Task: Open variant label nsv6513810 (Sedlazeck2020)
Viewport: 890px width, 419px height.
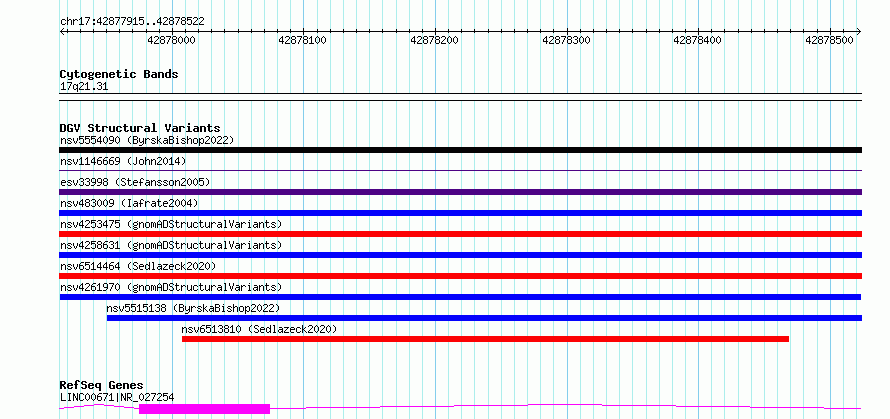Action: pyautogui.click(x=259, y=329)
